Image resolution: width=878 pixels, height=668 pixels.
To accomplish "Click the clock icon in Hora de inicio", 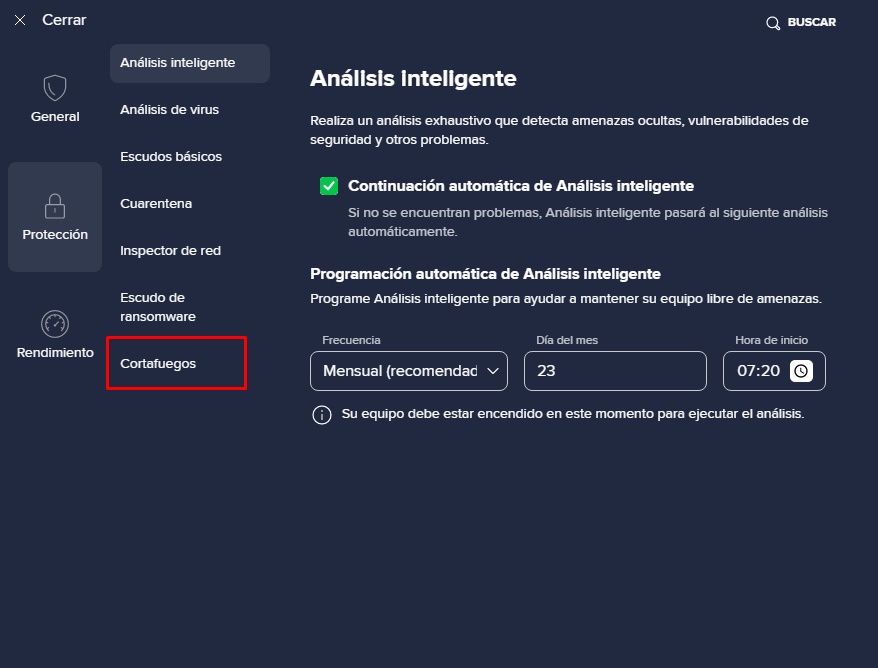I will (801, 371).
